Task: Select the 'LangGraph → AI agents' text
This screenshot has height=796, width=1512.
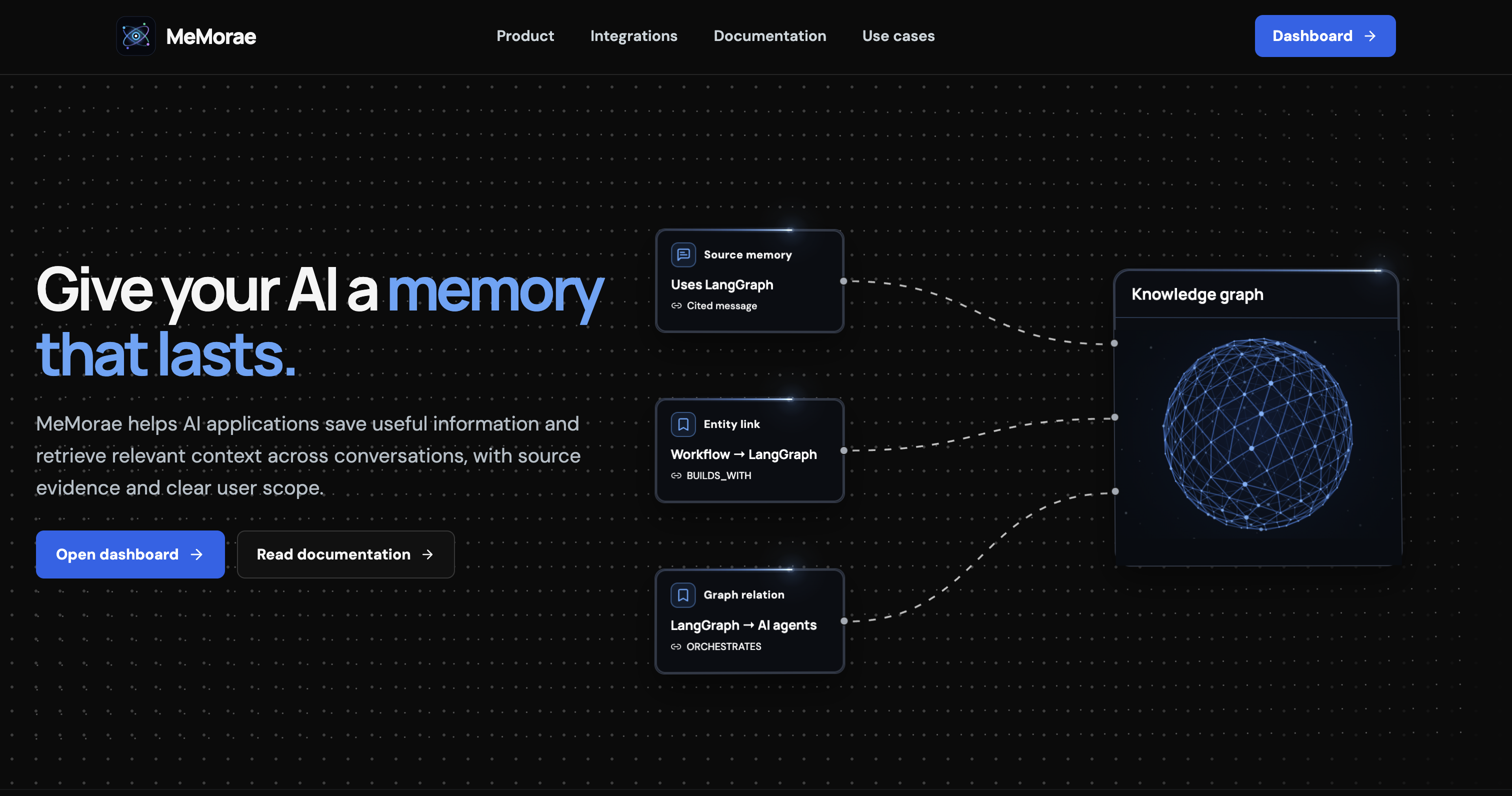Action: [743, 625]
